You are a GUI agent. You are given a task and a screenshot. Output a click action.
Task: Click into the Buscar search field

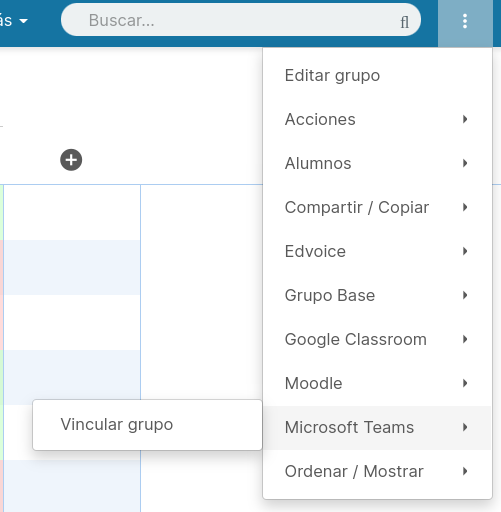pyautogui.click(x=241, y=20)
